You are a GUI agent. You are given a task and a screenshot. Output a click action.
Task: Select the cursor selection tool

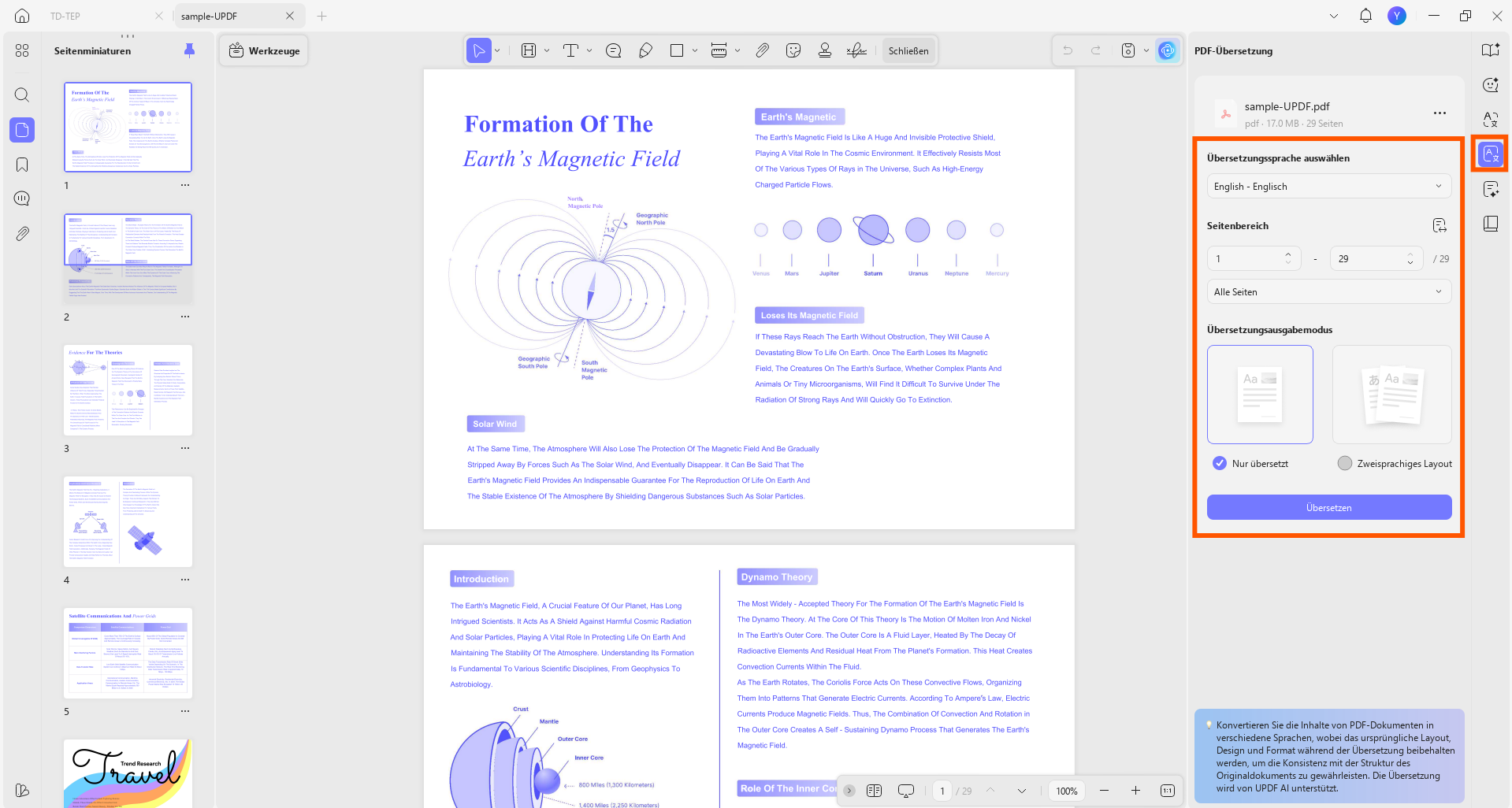(x=478, y=50)
